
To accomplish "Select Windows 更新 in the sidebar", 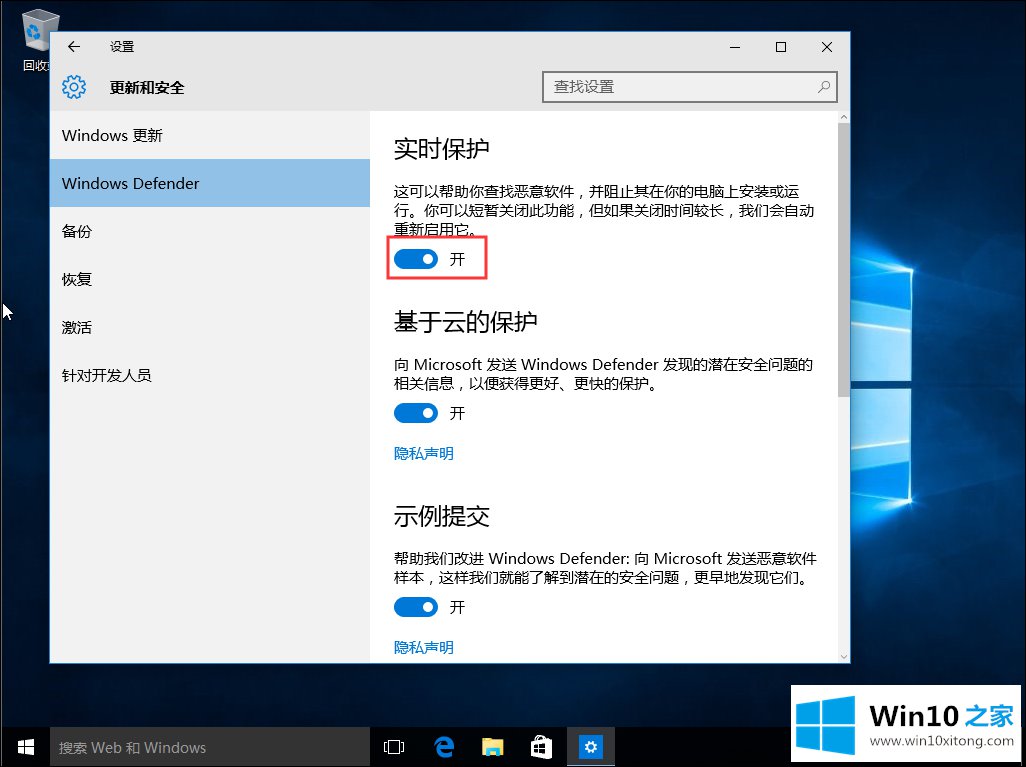I will coord(210,135).
